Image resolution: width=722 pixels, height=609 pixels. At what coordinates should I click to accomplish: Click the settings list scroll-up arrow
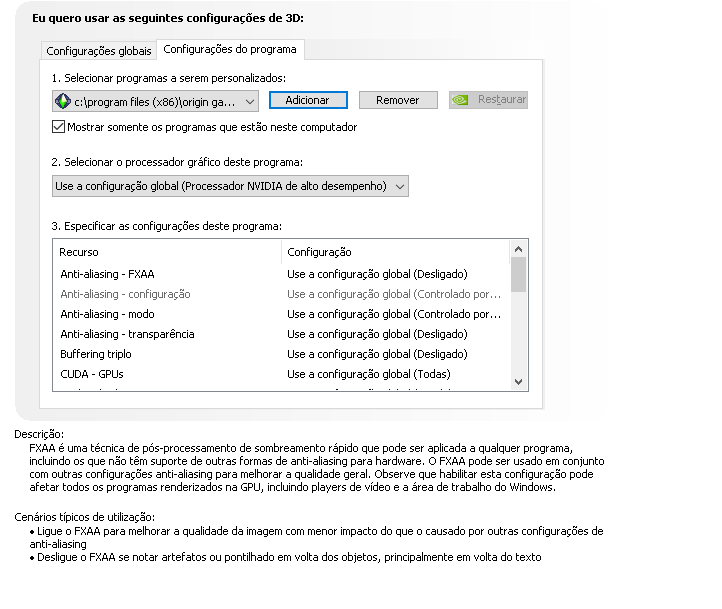pos(518,250)
